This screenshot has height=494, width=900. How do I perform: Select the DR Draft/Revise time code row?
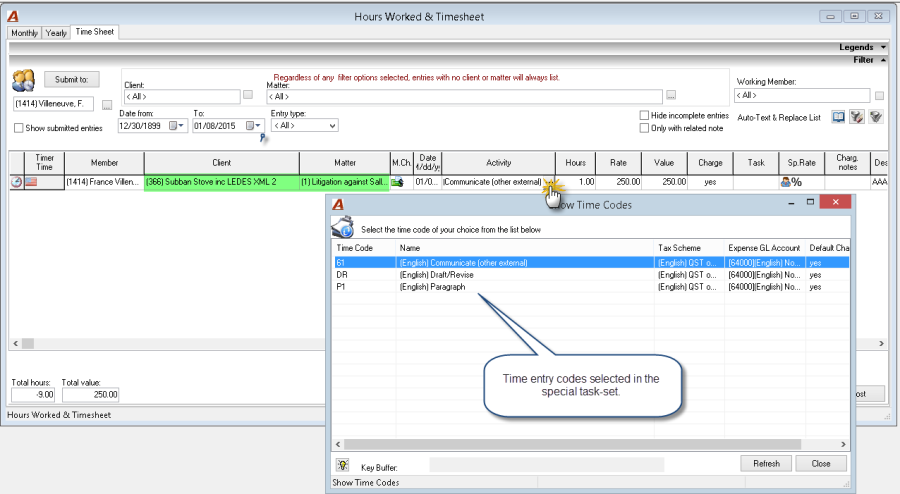[x=591, y=275]
